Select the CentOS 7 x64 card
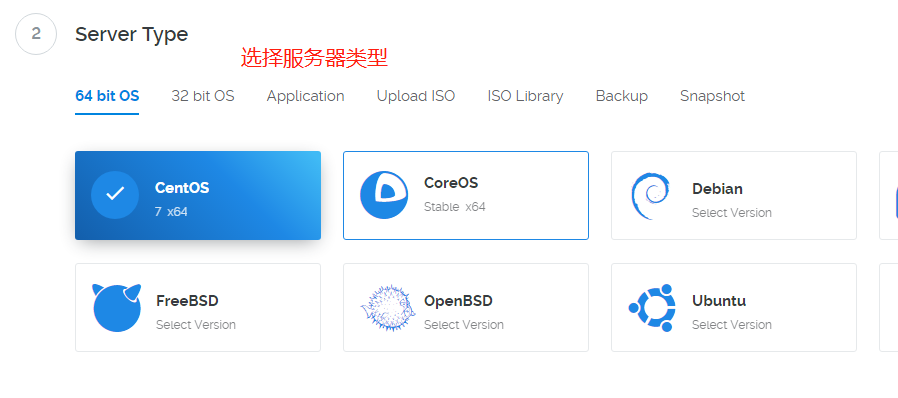The height and width of the screenshot is (398, 898). (198, 195)
